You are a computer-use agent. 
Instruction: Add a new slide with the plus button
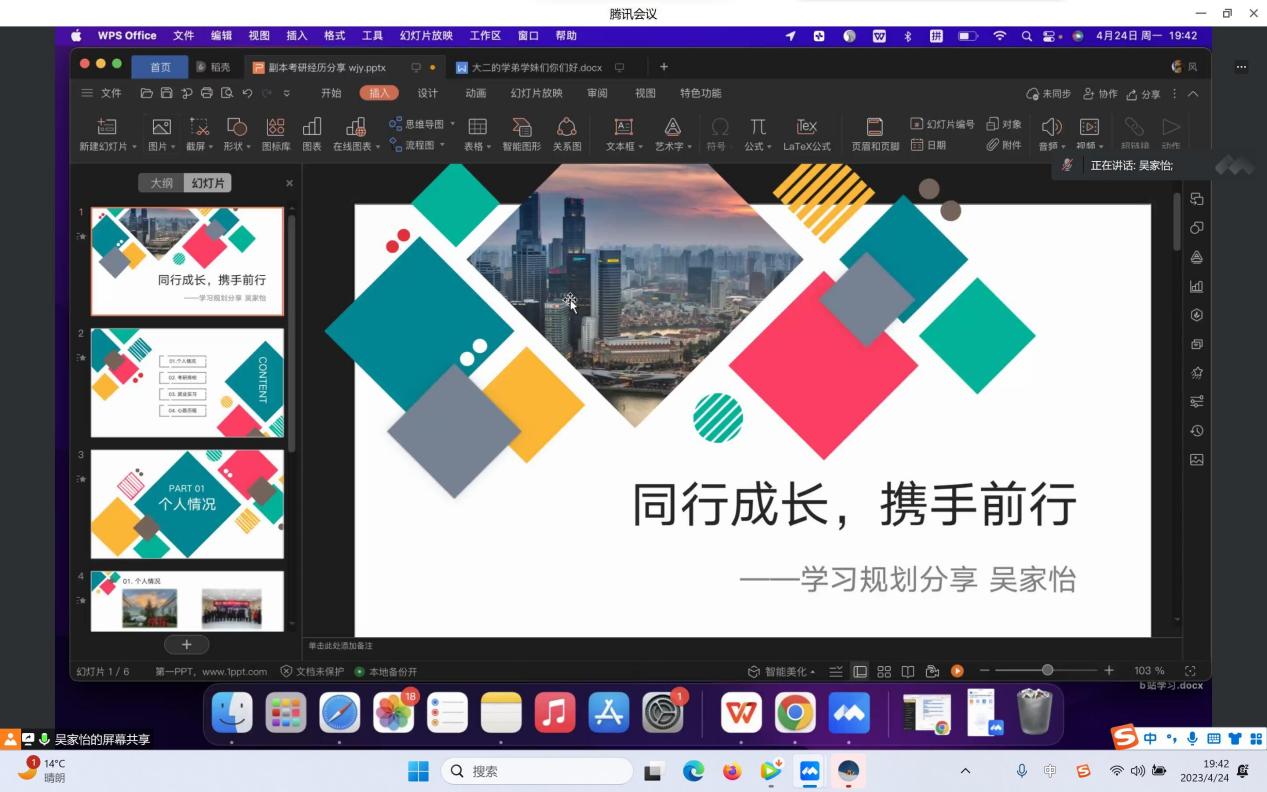tap(186, 645)
